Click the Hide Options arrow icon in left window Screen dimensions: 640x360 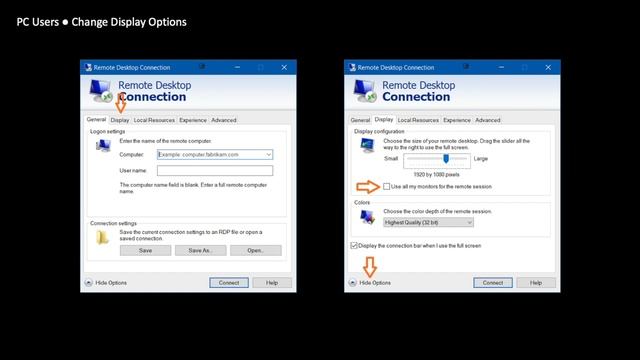[89, 282]
